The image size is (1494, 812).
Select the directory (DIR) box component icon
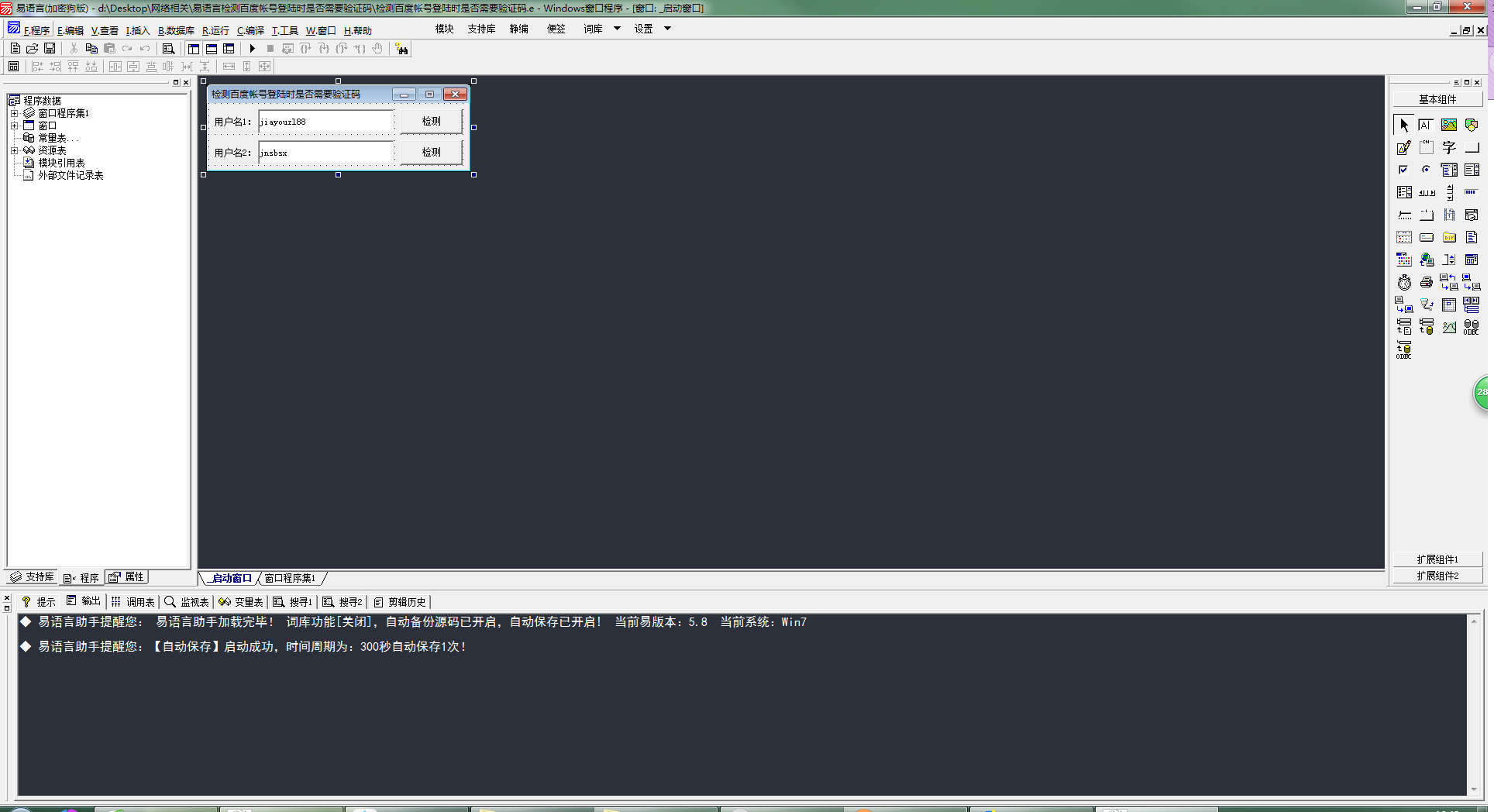pyautogui.click(x=1449, y=237)
